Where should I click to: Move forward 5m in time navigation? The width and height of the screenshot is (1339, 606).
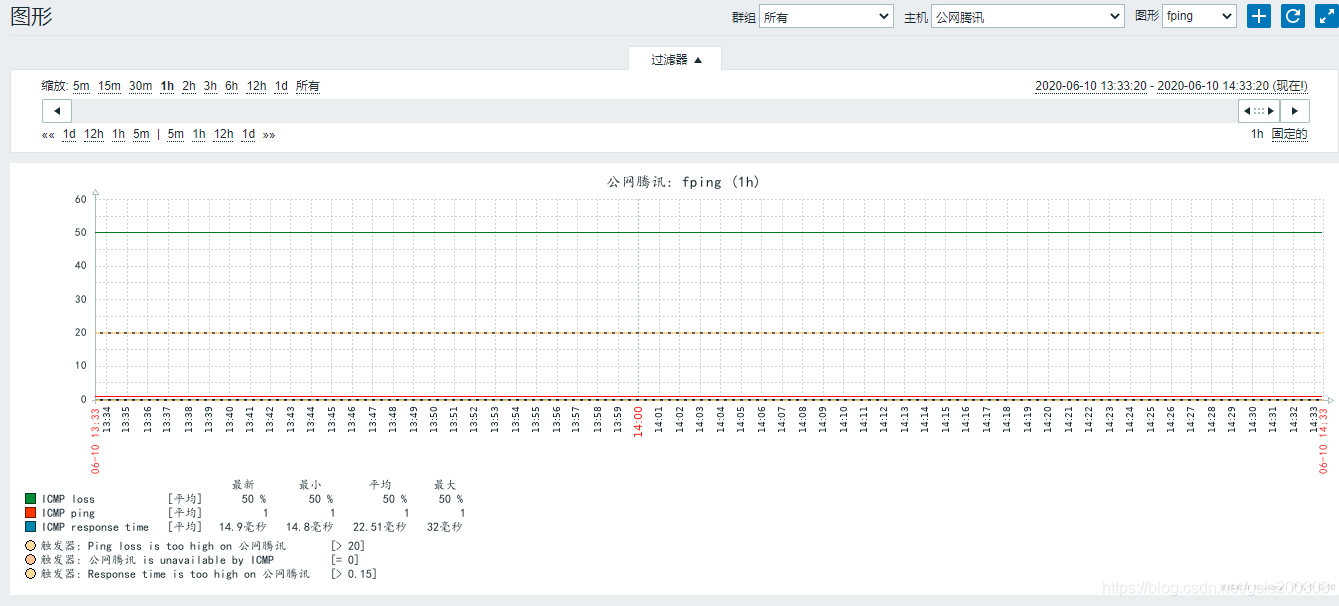(176, 134)
